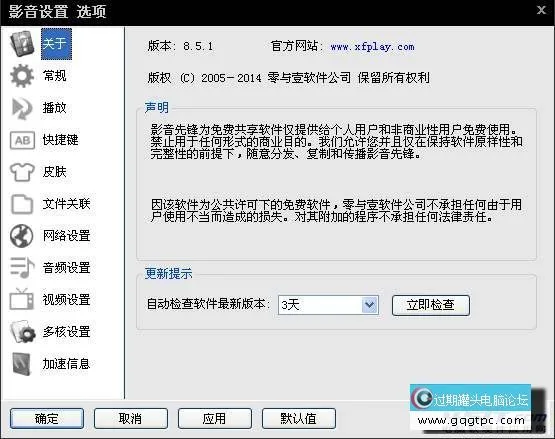The image size is (555, 439).
Task: Expand the 3天 update interval dropdown
Action: pos(370,305)
